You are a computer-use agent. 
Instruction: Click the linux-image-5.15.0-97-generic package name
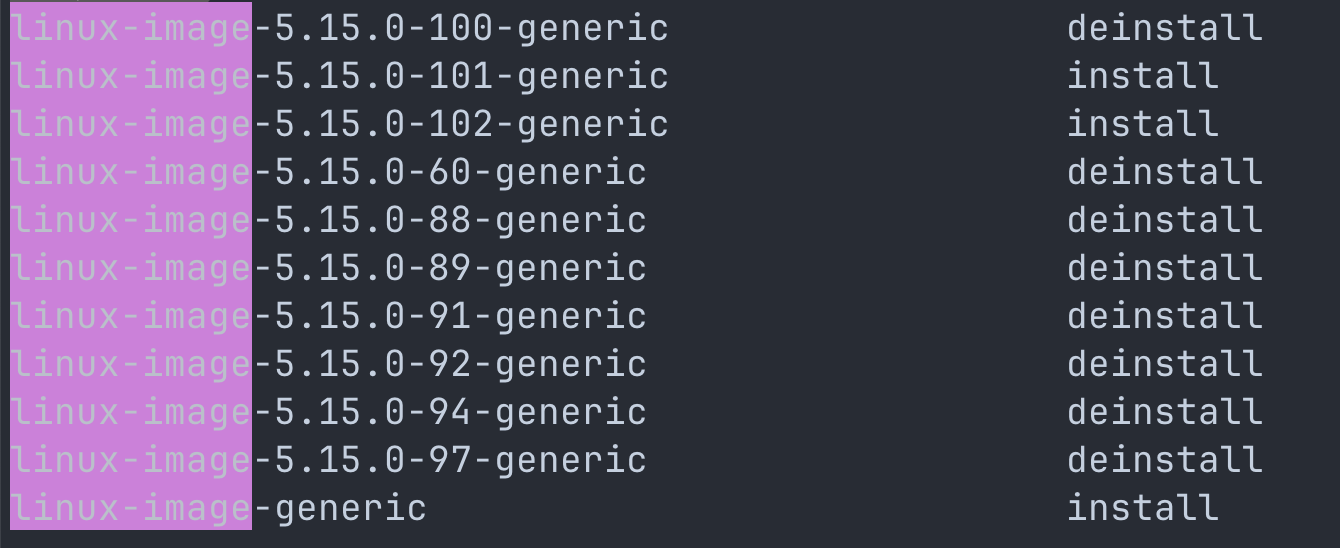pyautogui.click(x=328, y=460)
